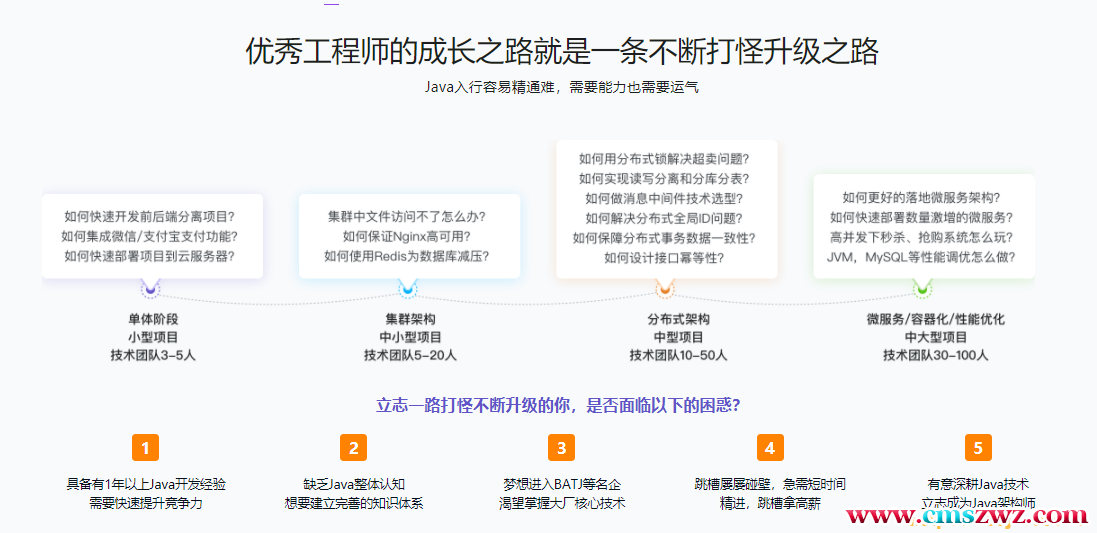The width and height of the screenshot is (1097, 533).
Task: Select the orange number 2 badge
Action: click(353, 447)
